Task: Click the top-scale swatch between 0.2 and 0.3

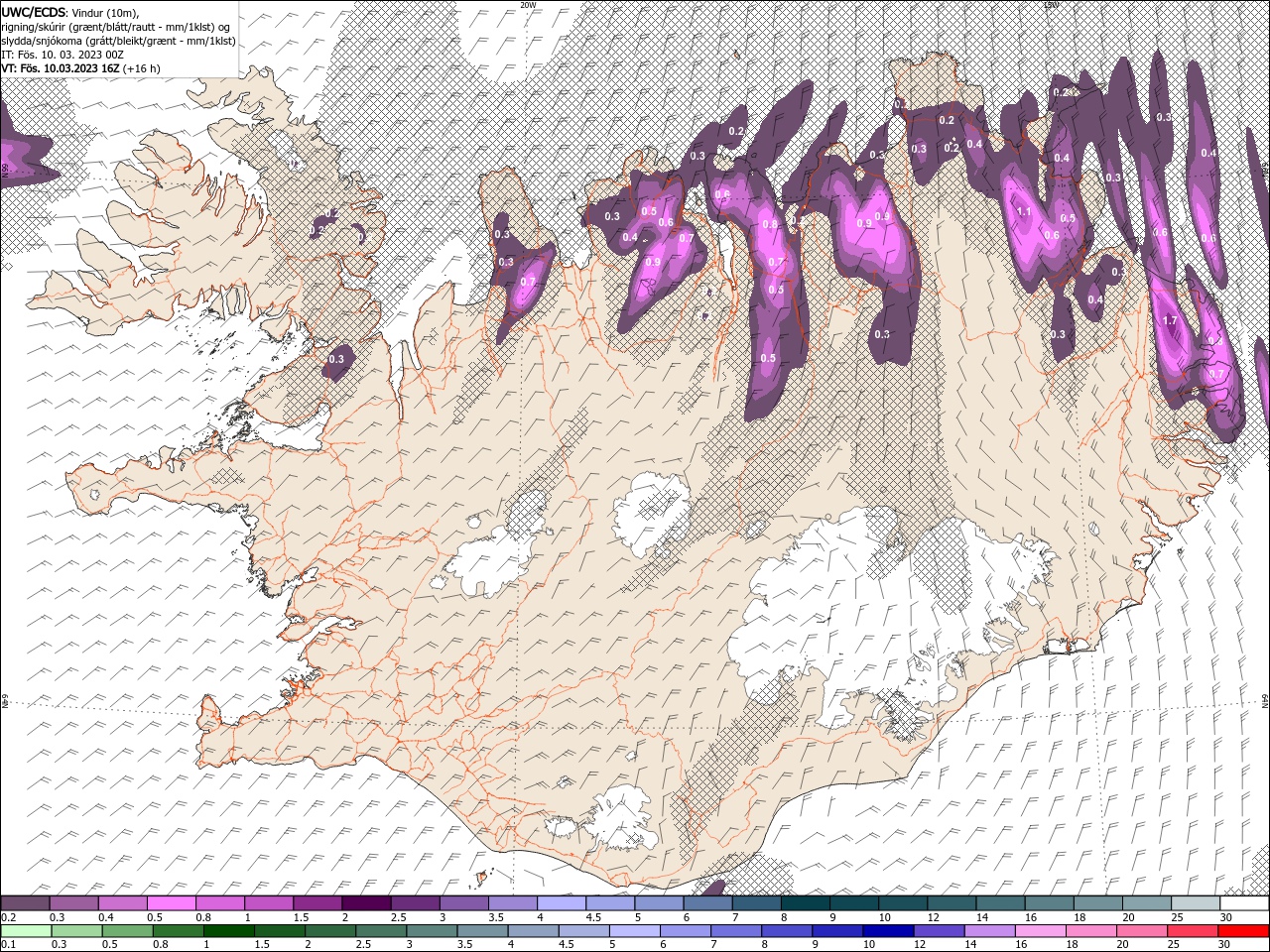Action: click(x=26, y=903)
